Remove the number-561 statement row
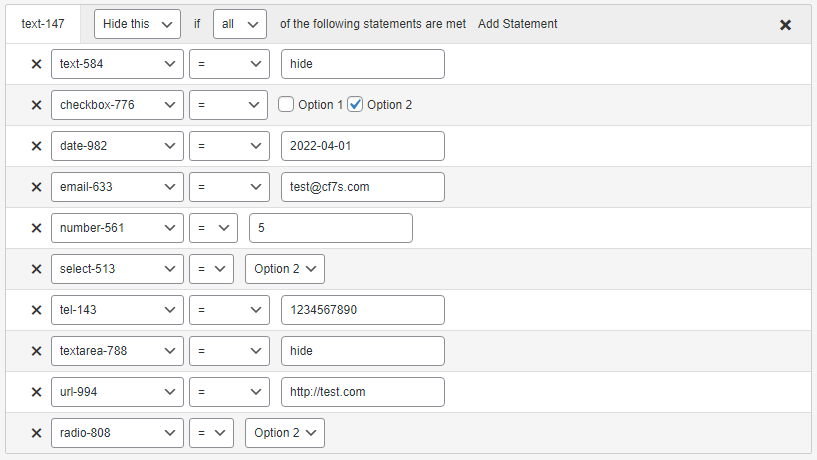 coord(36,228)
